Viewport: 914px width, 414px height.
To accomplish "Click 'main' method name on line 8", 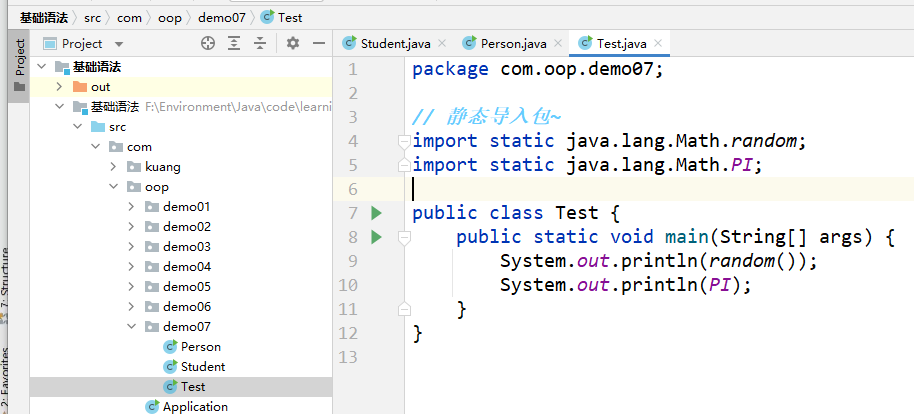I will coord(686,237).
